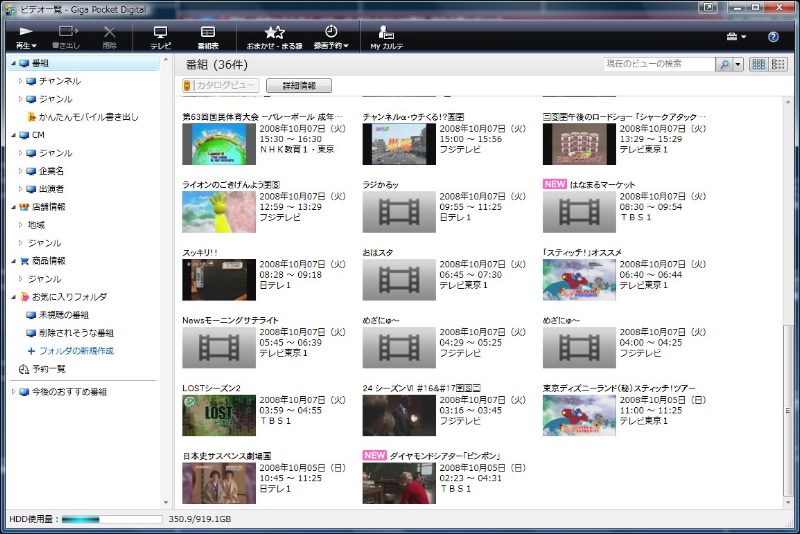Expand the チャンネル tree node
Viewport: 800px width, 534px height.
[x=21, y=81]
